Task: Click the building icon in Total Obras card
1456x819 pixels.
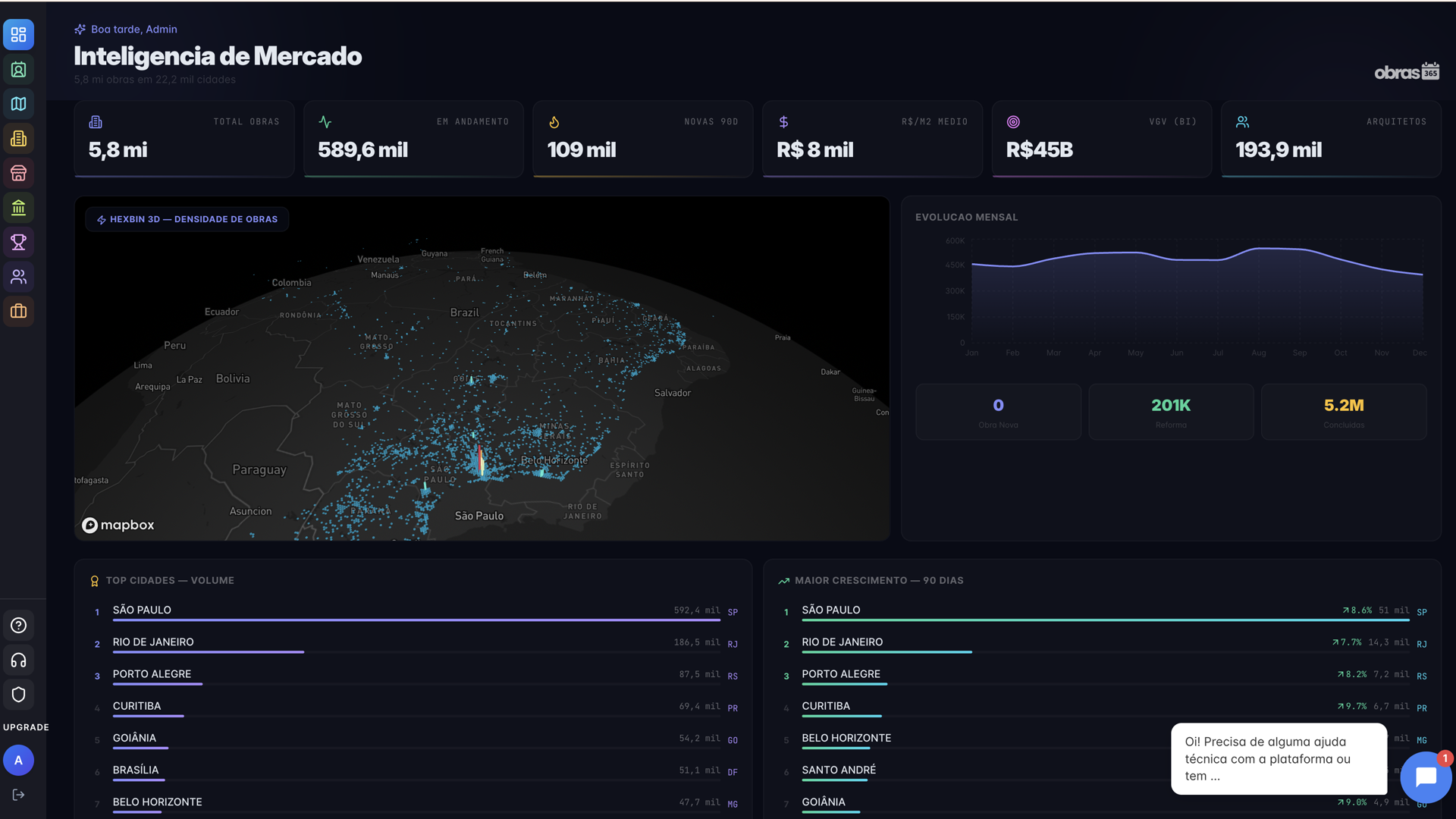Action: [x=96, y=122]
